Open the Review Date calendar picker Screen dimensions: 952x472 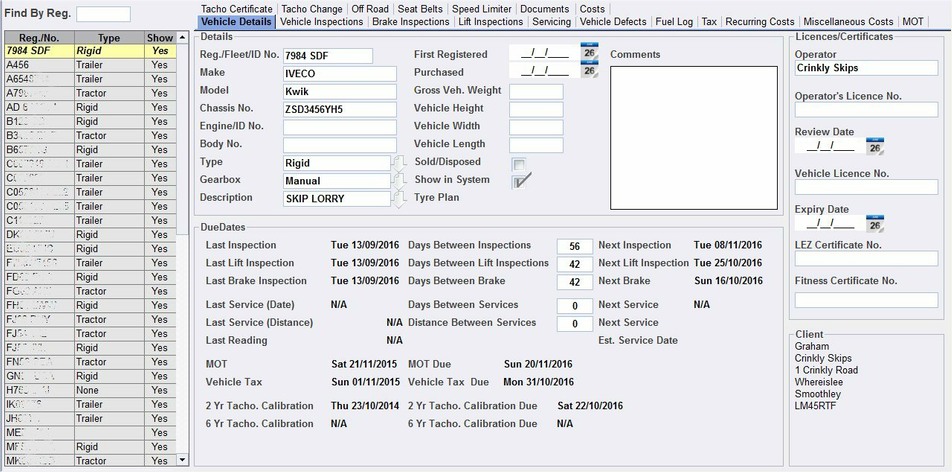click(x=875, y=146)
